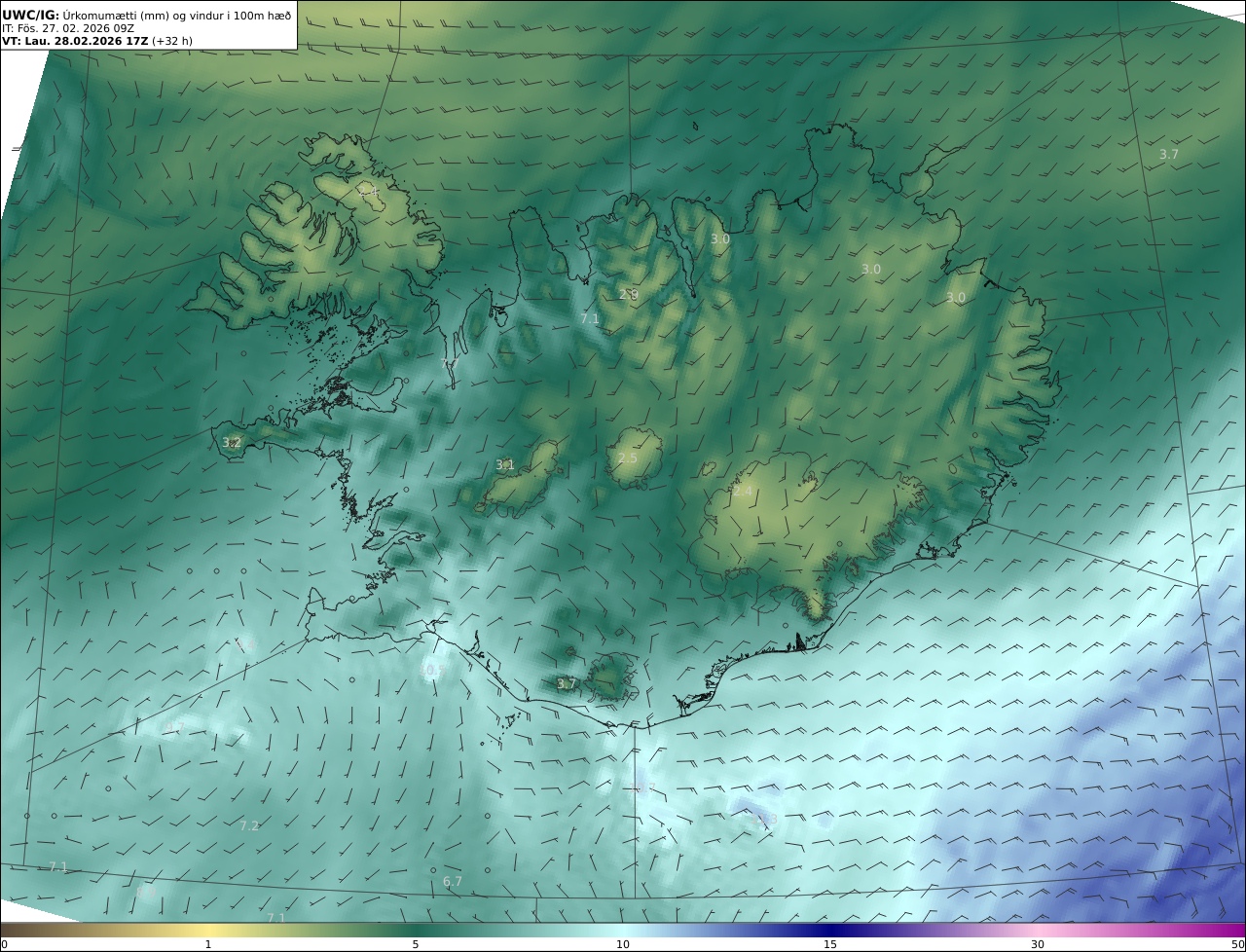
Task: Click the 2.5 value on Hofsjökull glacier
Action: click(628, 458)
